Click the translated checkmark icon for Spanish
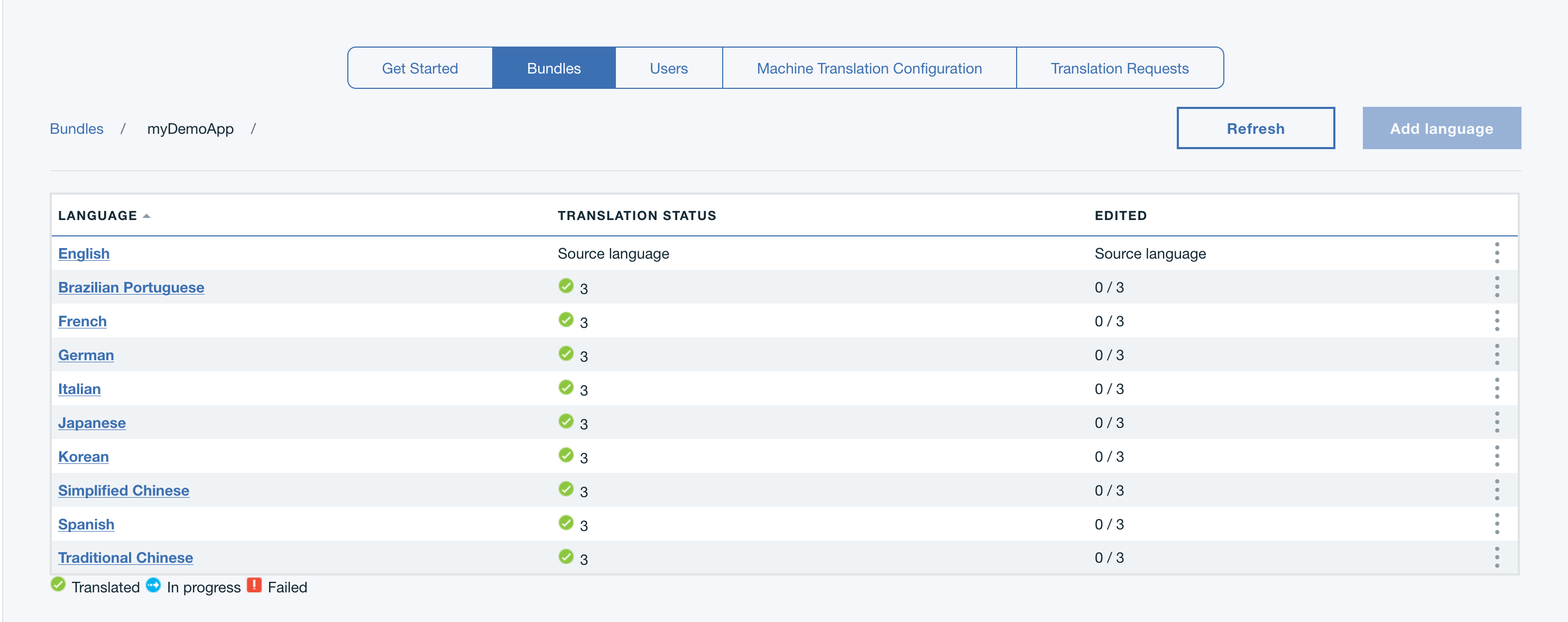 pyautogui.click(x=566, y=522)
